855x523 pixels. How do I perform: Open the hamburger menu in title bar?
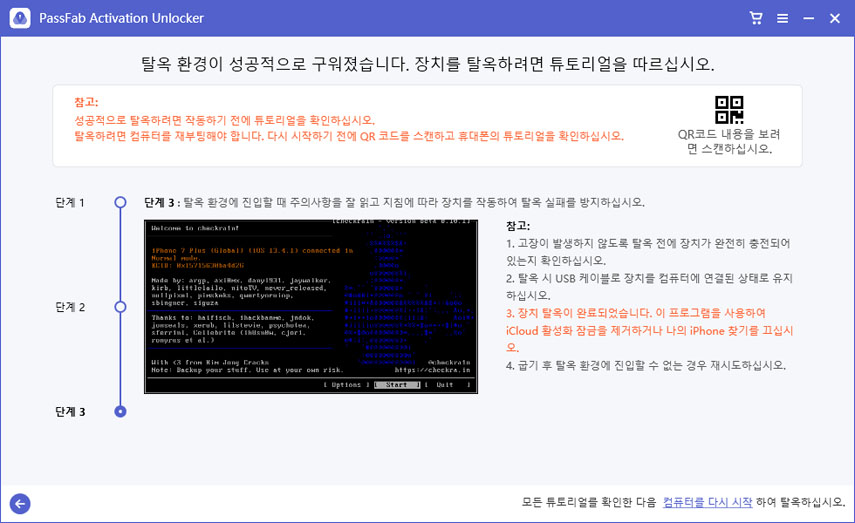(783, 18)
